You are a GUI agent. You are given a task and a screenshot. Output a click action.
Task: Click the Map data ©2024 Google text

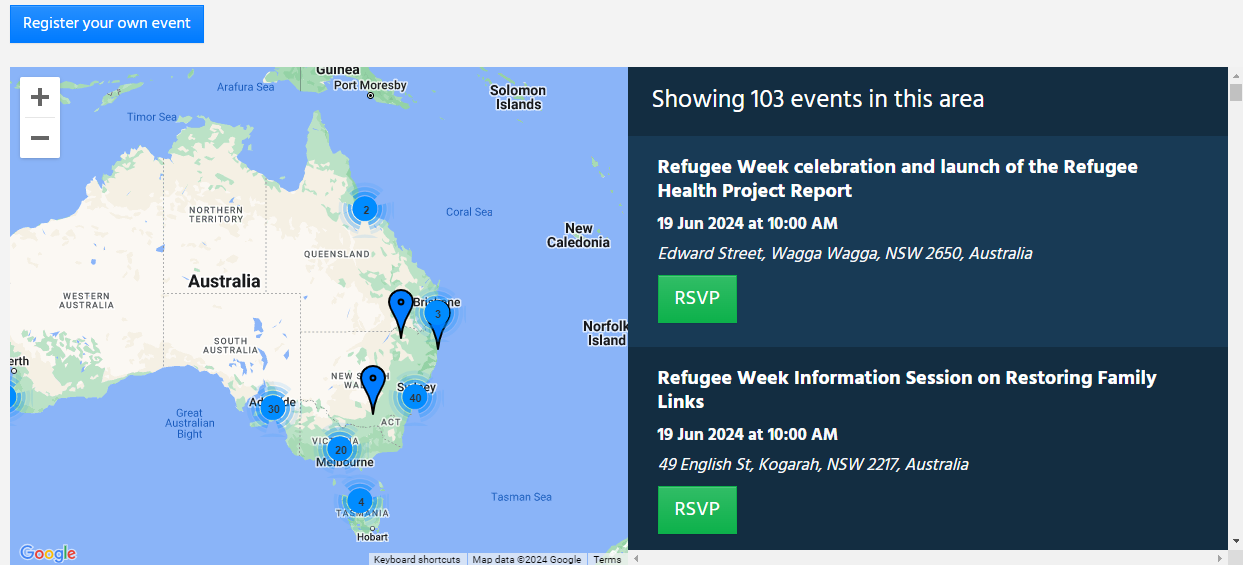pos(527,559)
